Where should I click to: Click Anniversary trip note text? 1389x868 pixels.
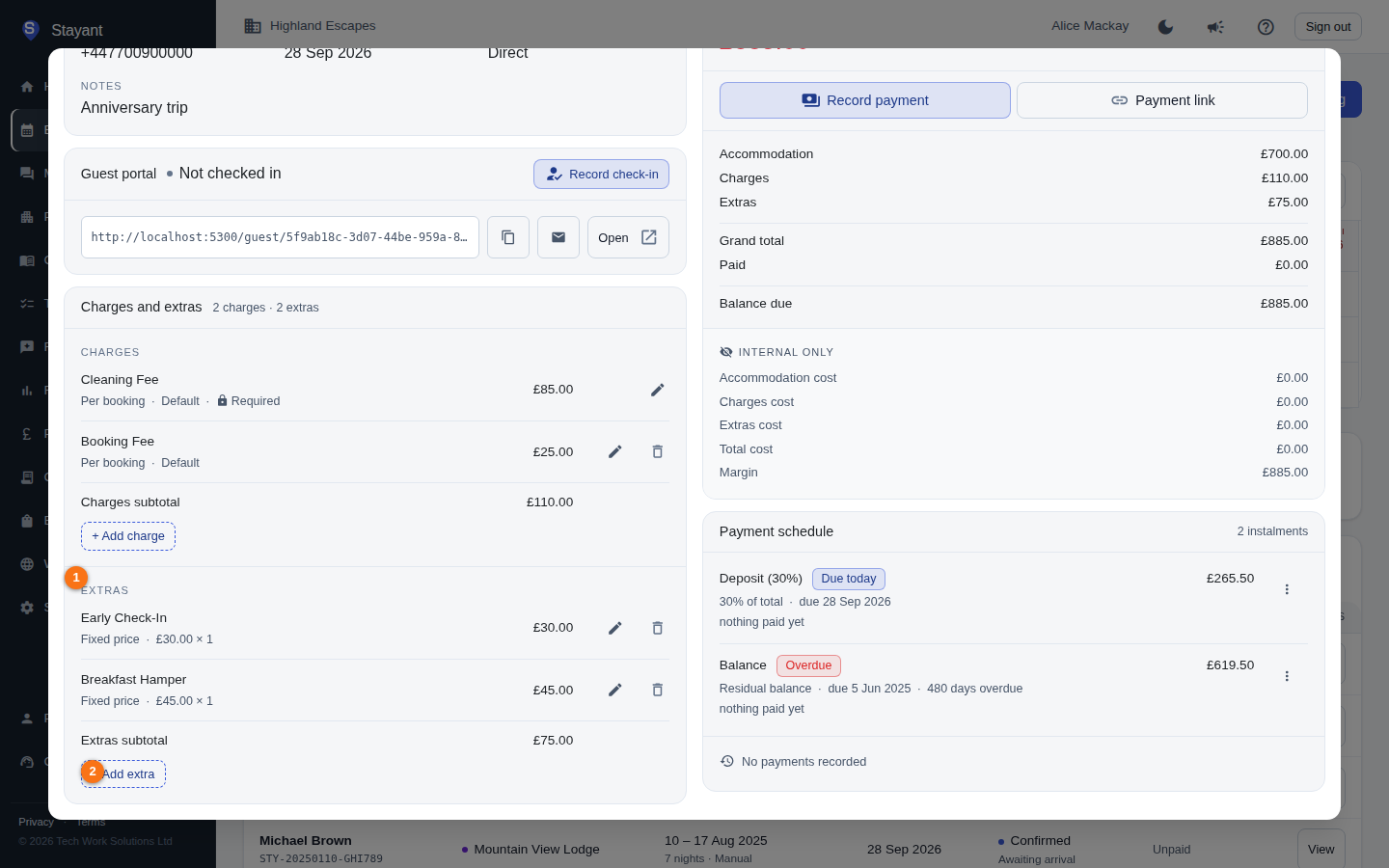pos(134,108)
